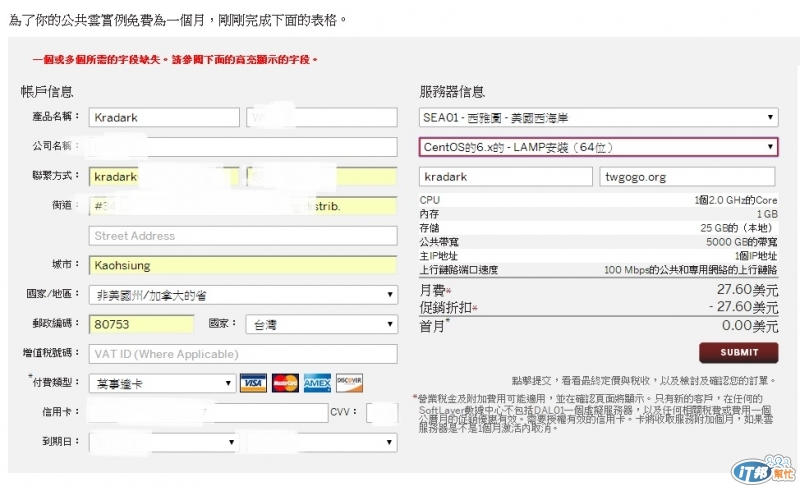Click the kradark hostname field
The image size is (800, 491).
point(506,177)
